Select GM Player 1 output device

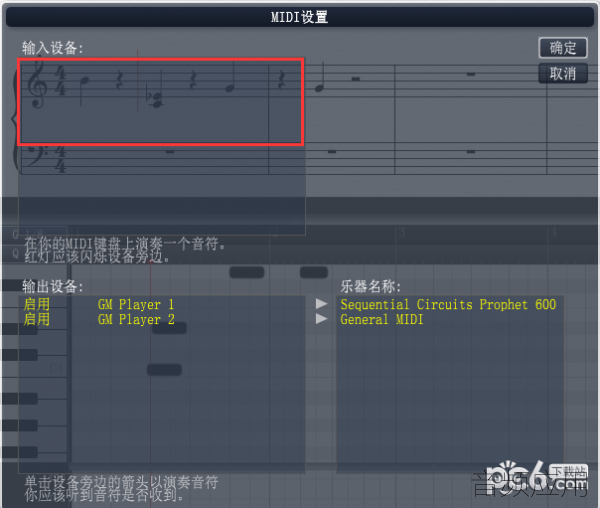click(x=136, y=304)
